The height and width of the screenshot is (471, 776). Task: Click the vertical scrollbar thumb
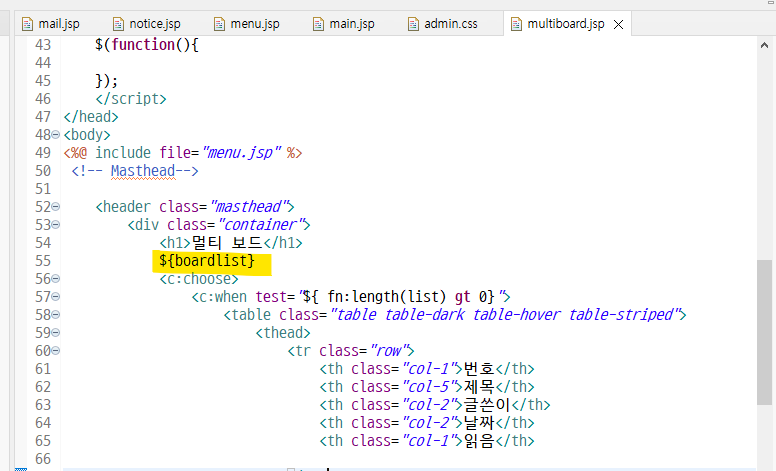(764, 332)
